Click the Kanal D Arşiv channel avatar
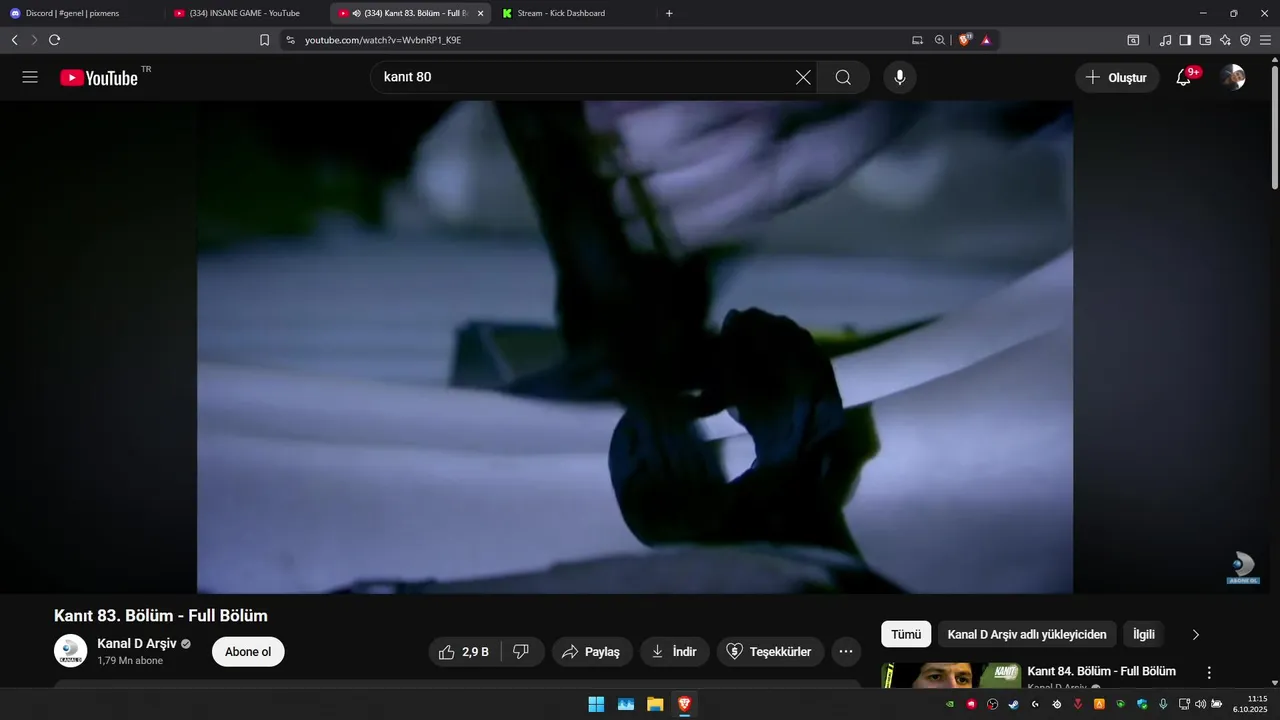 click(x=70, y=651)
